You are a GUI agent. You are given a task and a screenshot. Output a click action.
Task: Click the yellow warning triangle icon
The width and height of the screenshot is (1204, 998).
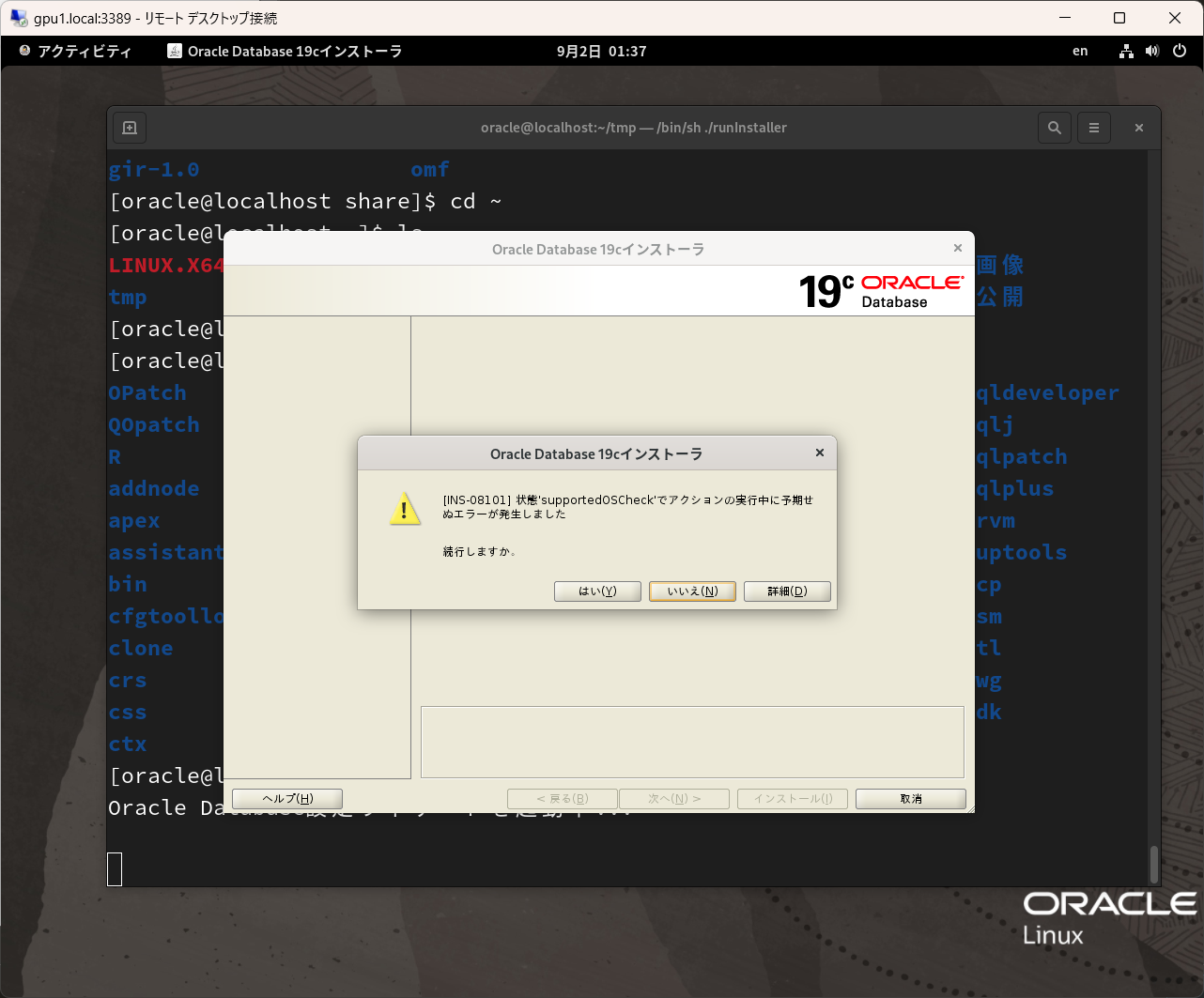tap(405, 509)
